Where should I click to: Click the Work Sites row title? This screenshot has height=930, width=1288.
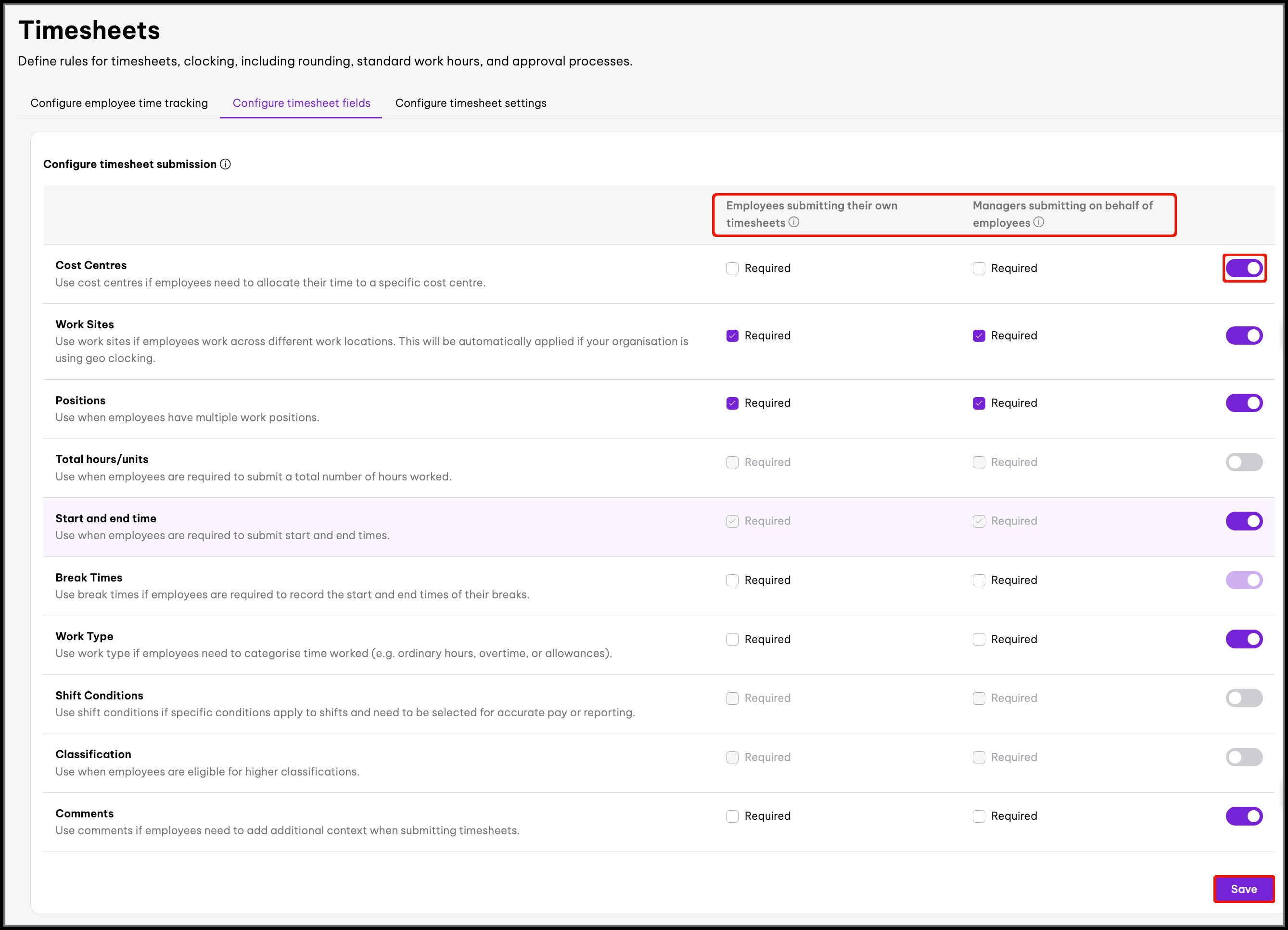pyautogui.click(x=85, y=324)
